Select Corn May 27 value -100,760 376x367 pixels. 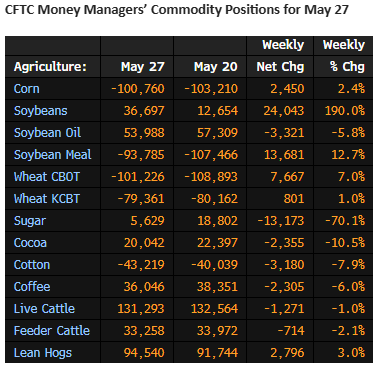coord(138,89)
